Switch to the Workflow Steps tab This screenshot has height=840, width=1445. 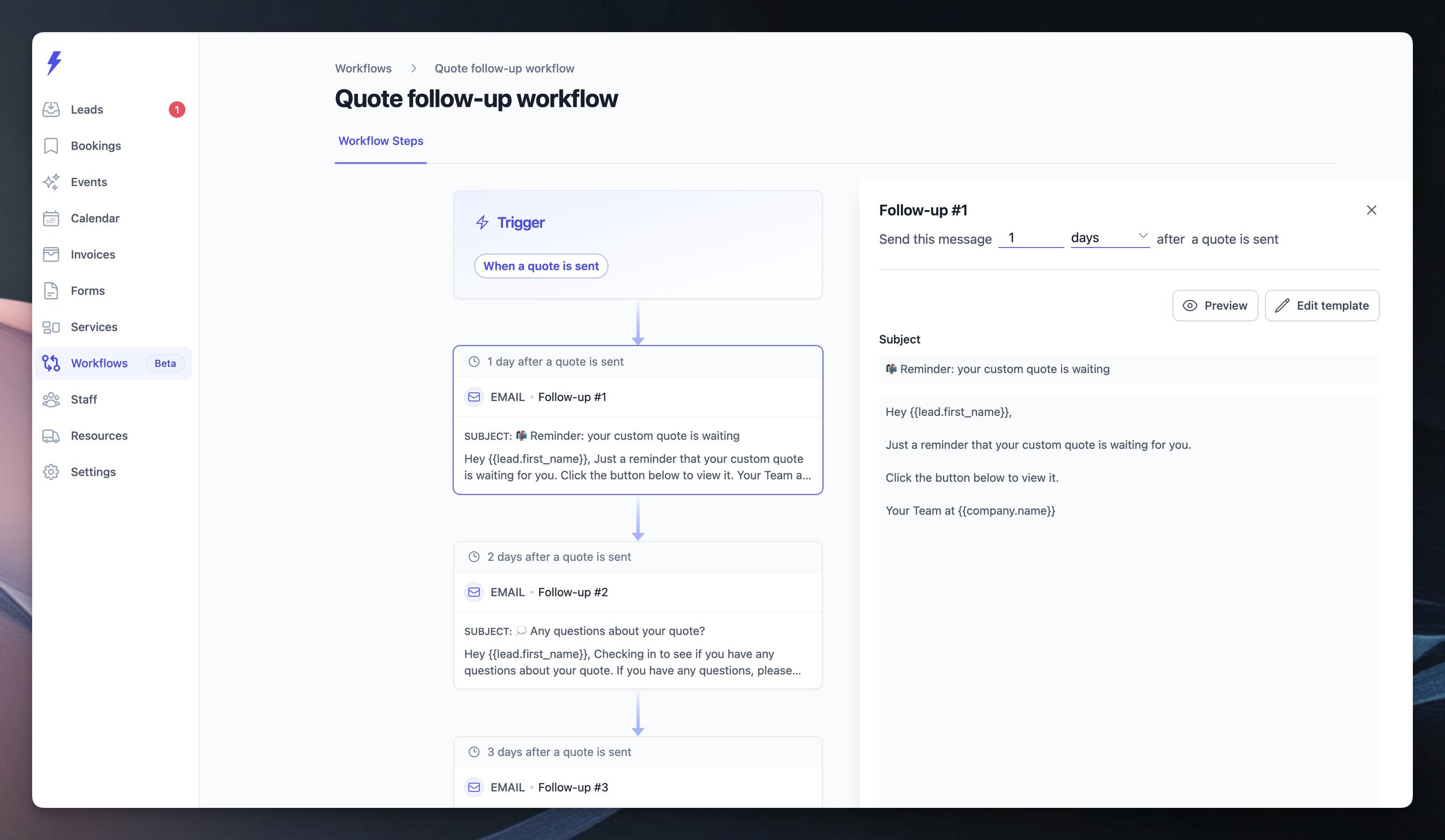[x=380, y=141]
